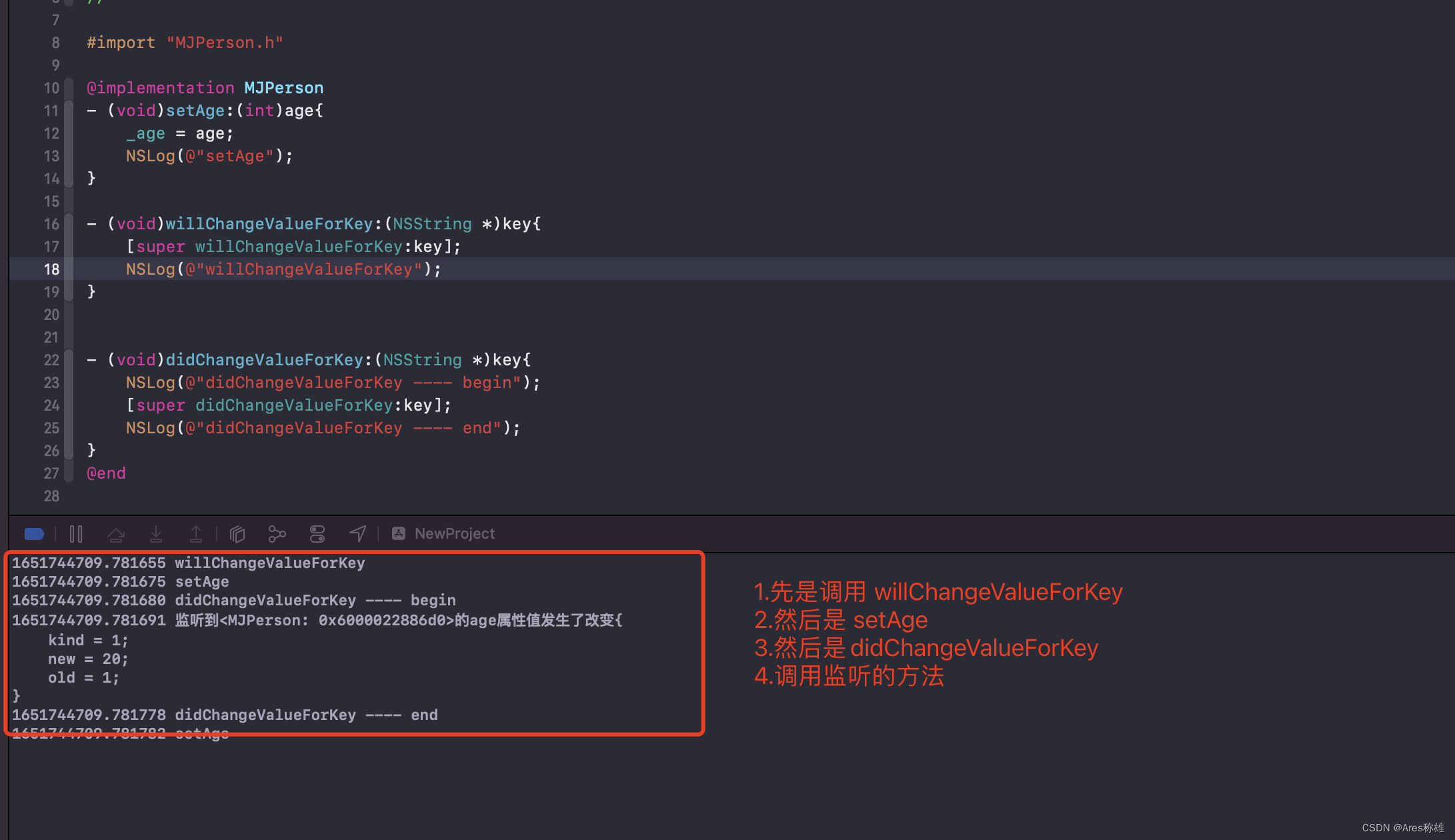
Task: Click the Step Into debug icon
Action: (x=156, y=534)
